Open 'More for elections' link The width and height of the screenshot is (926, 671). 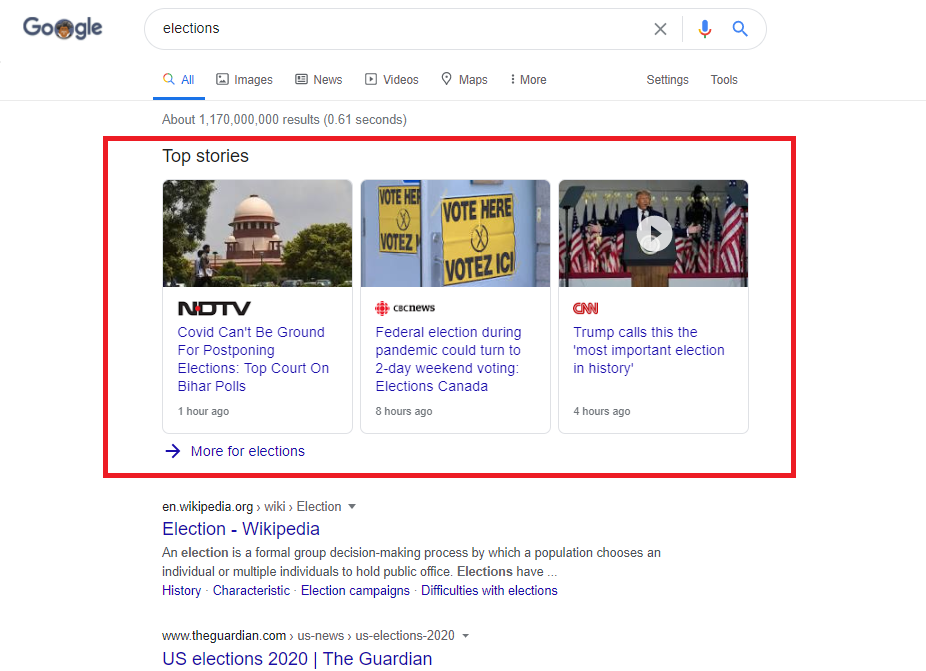coord(248,451)
